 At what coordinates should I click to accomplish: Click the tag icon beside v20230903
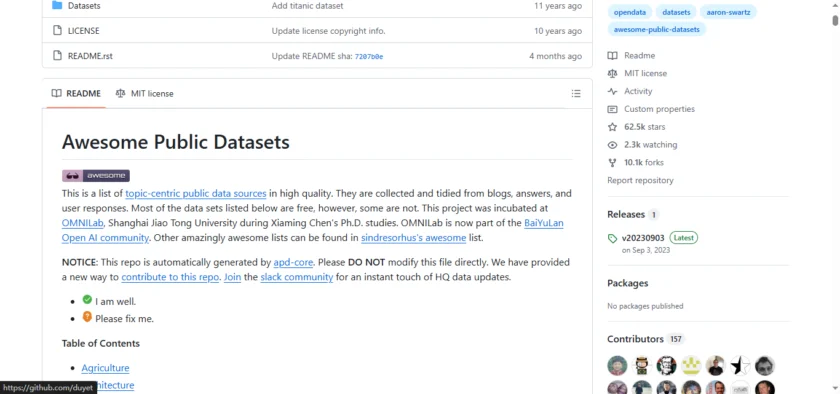(x=612, y=239)
